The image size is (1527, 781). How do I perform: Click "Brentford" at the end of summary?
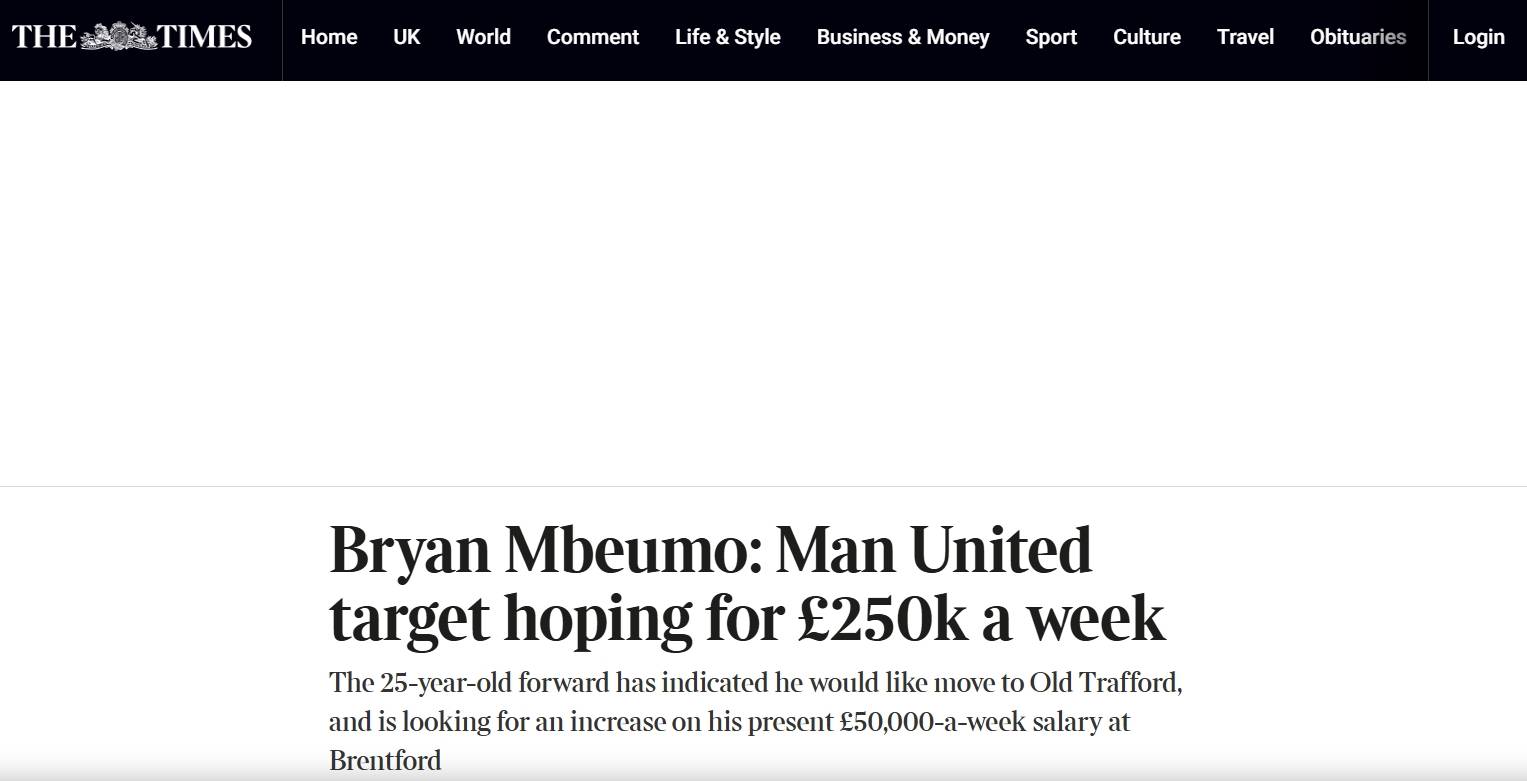click(x=385, y=760)
